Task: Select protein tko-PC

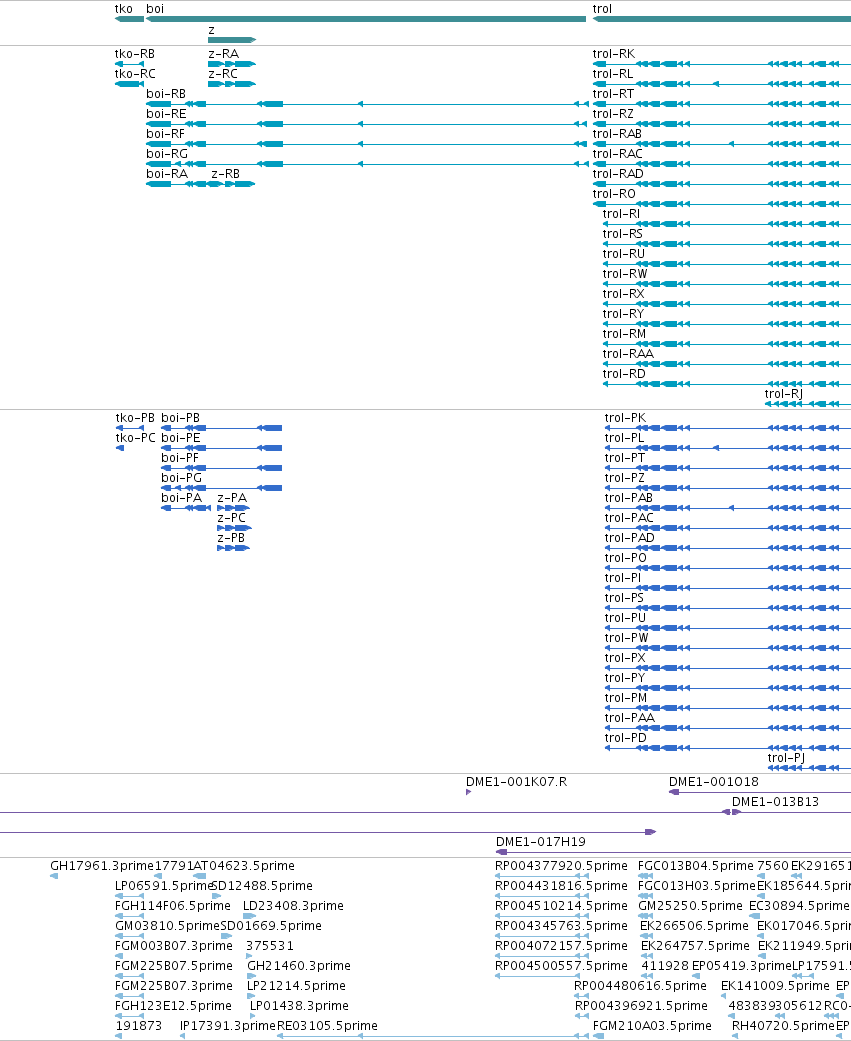Action: [x=135, y=438]
